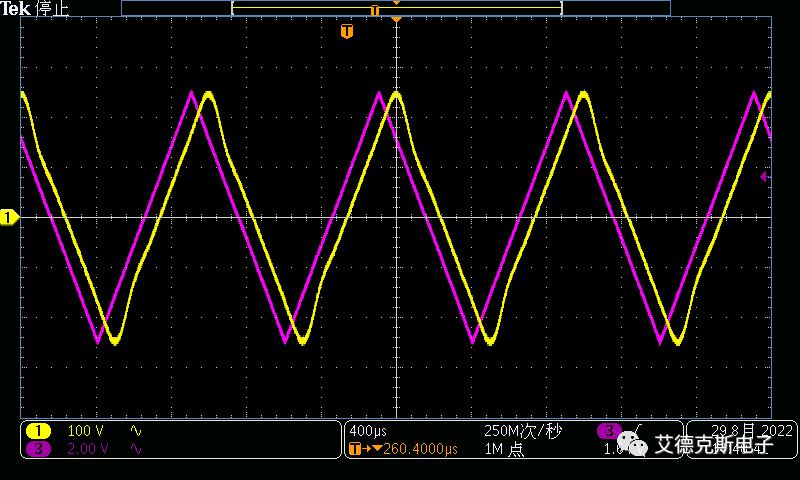
Task: Click the magenta channel 3 badge
Action: 38,449
